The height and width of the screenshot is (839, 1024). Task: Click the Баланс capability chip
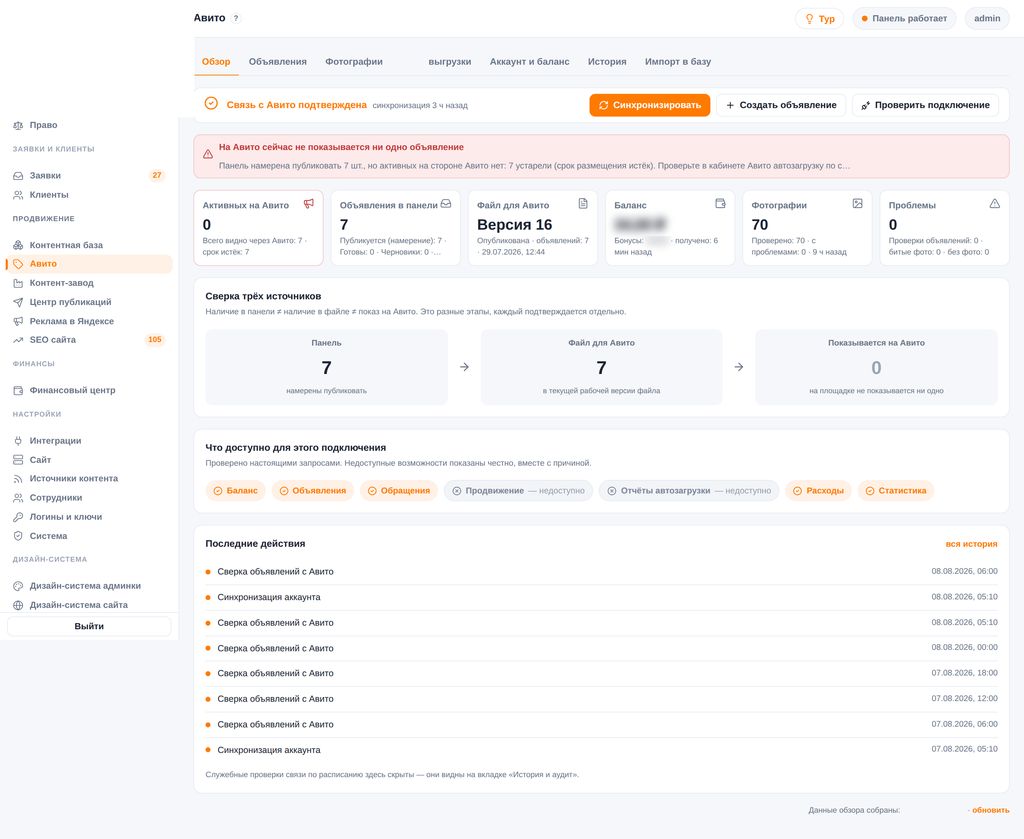236,491
